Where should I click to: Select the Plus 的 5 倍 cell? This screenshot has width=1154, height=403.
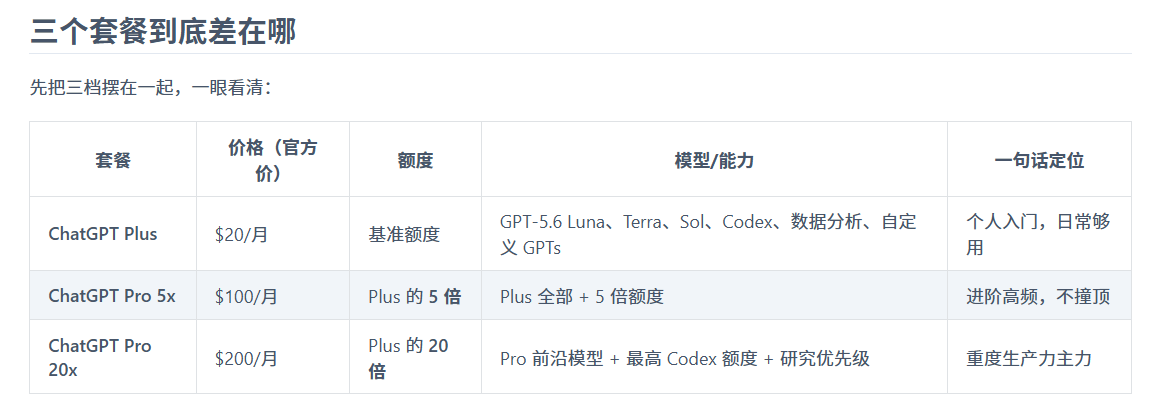click(415, 296)
